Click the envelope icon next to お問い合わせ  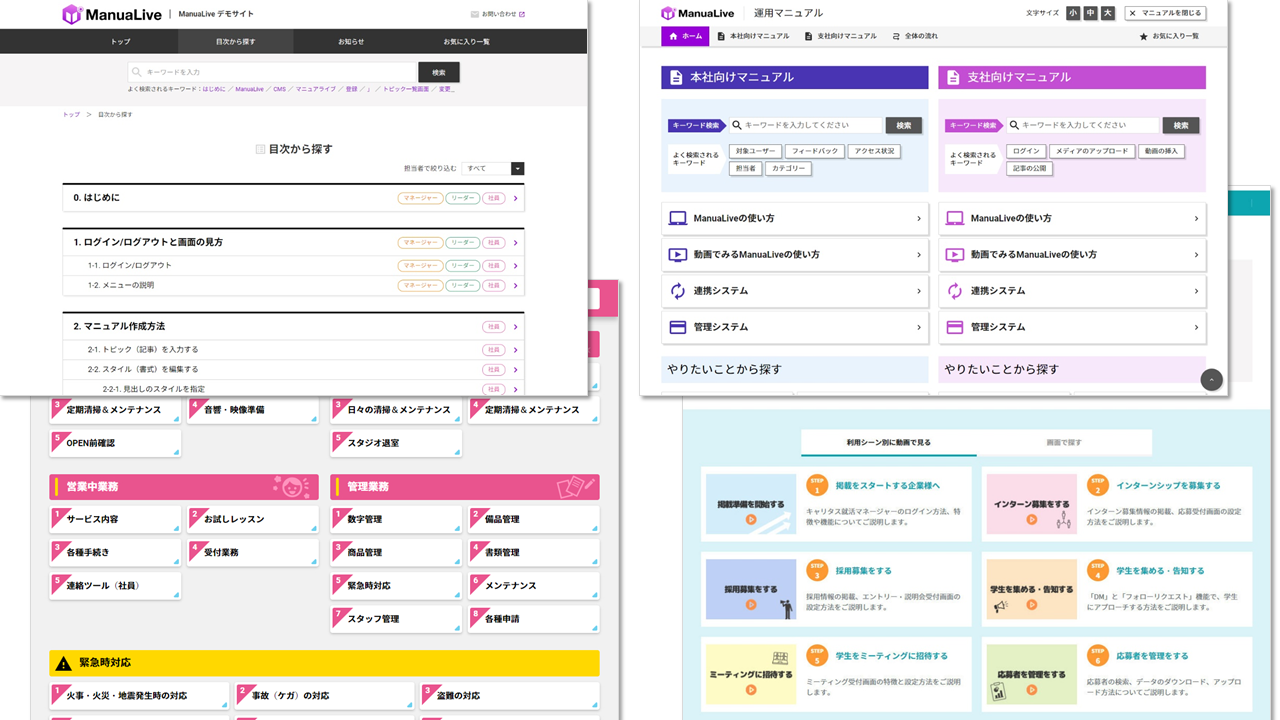tap(475, 14)
